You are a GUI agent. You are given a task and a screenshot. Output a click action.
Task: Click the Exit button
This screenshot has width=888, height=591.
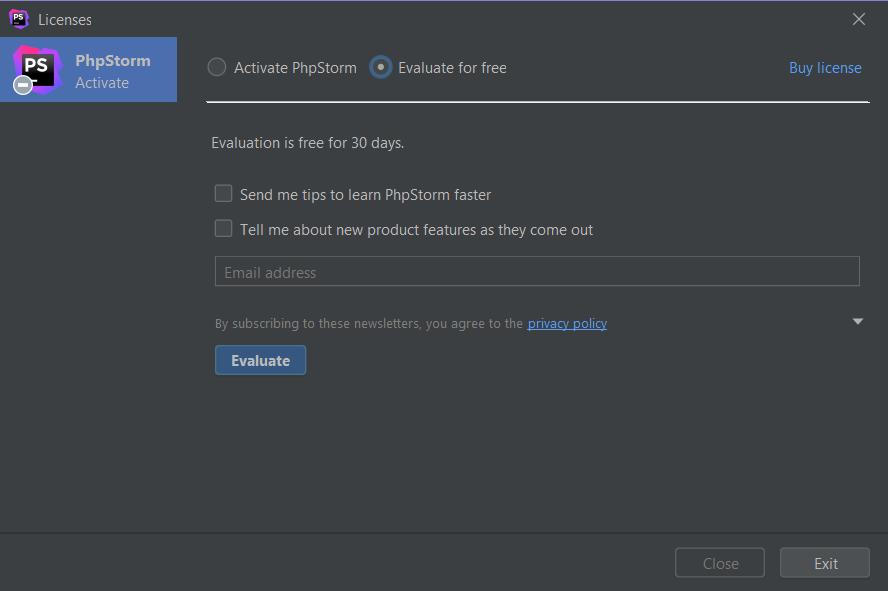pyautogui.click(x=825, y=563)
